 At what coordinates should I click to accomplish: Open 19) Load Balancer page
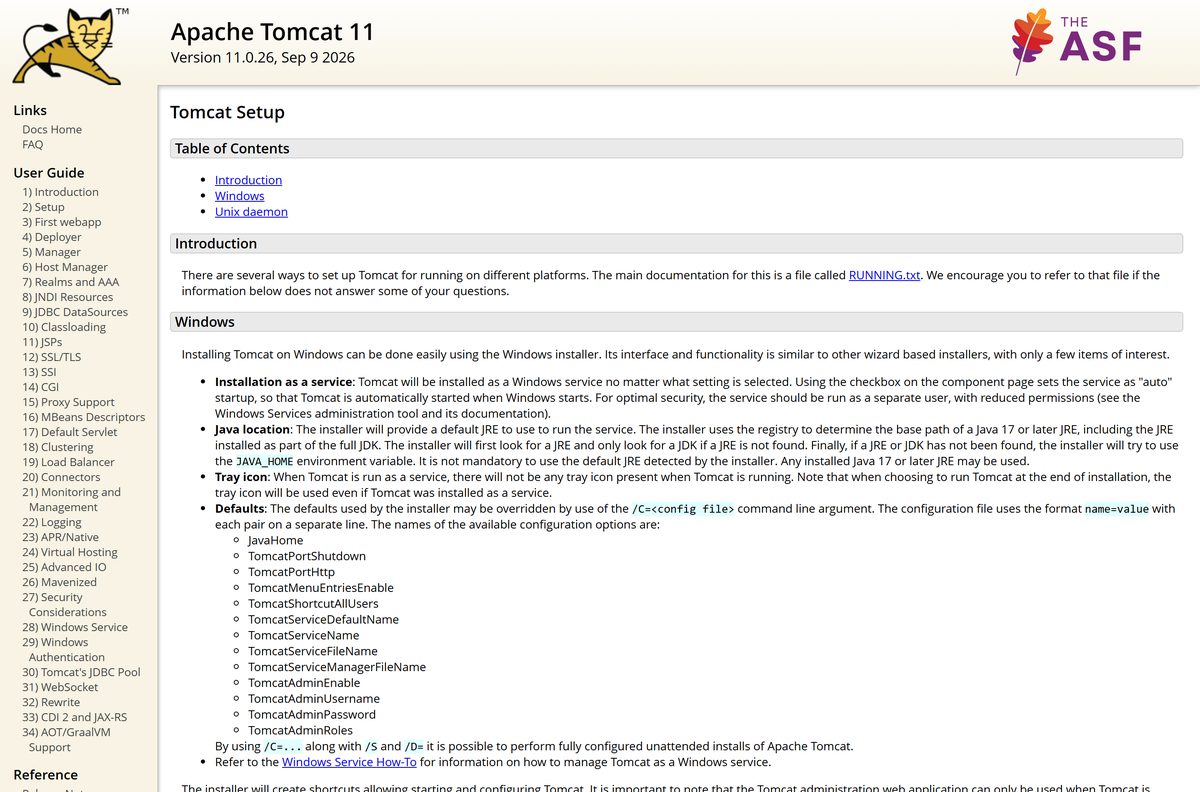(x=68, y=462)
